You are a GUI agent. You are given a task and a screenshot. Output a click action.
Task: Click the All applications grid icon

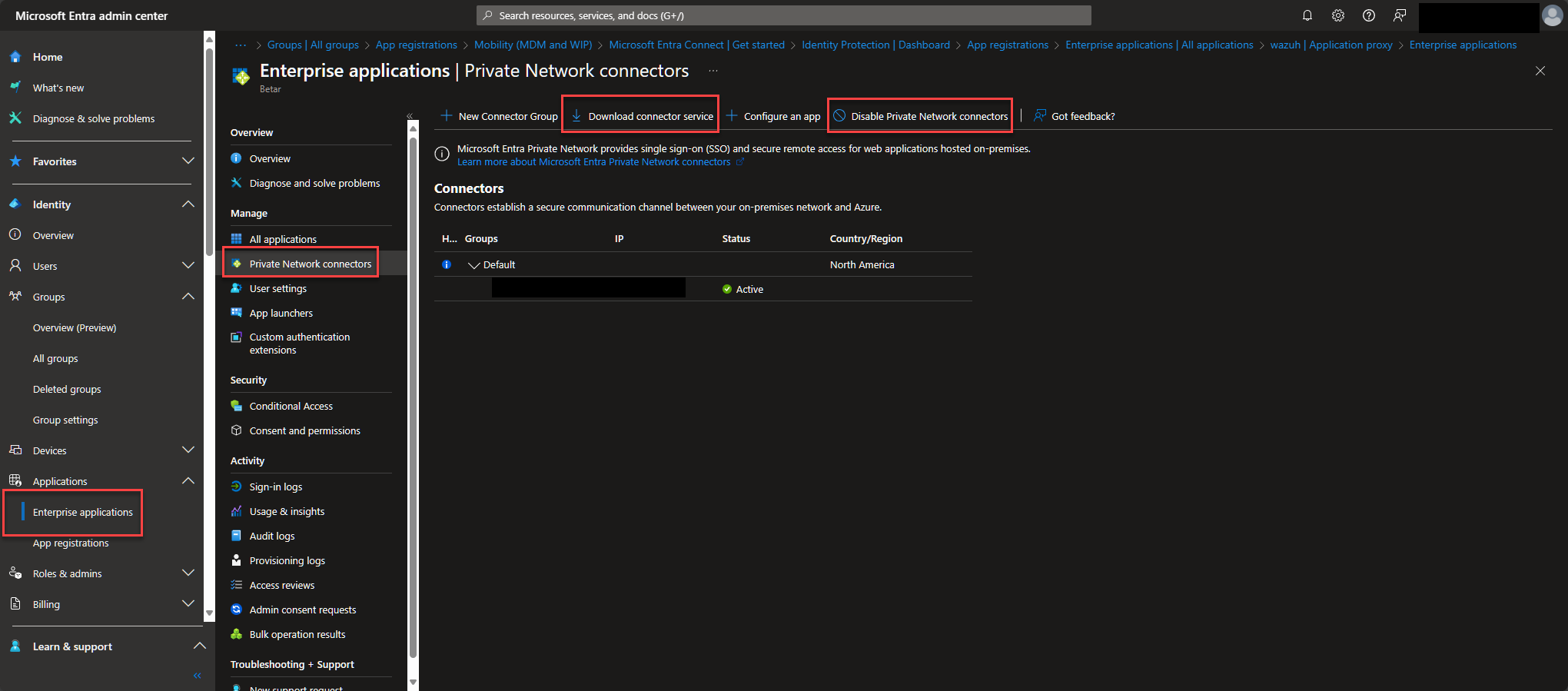pyautogui.click(x=237, y=239)
